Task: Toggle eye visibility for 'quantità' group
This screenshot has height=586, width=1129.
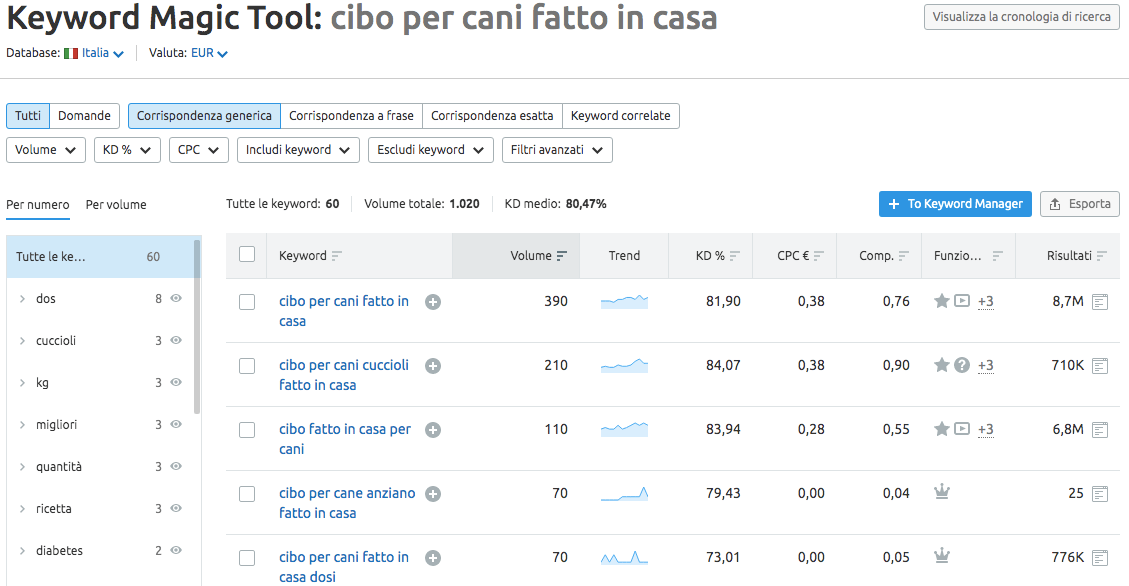Action: coord(176,466)
